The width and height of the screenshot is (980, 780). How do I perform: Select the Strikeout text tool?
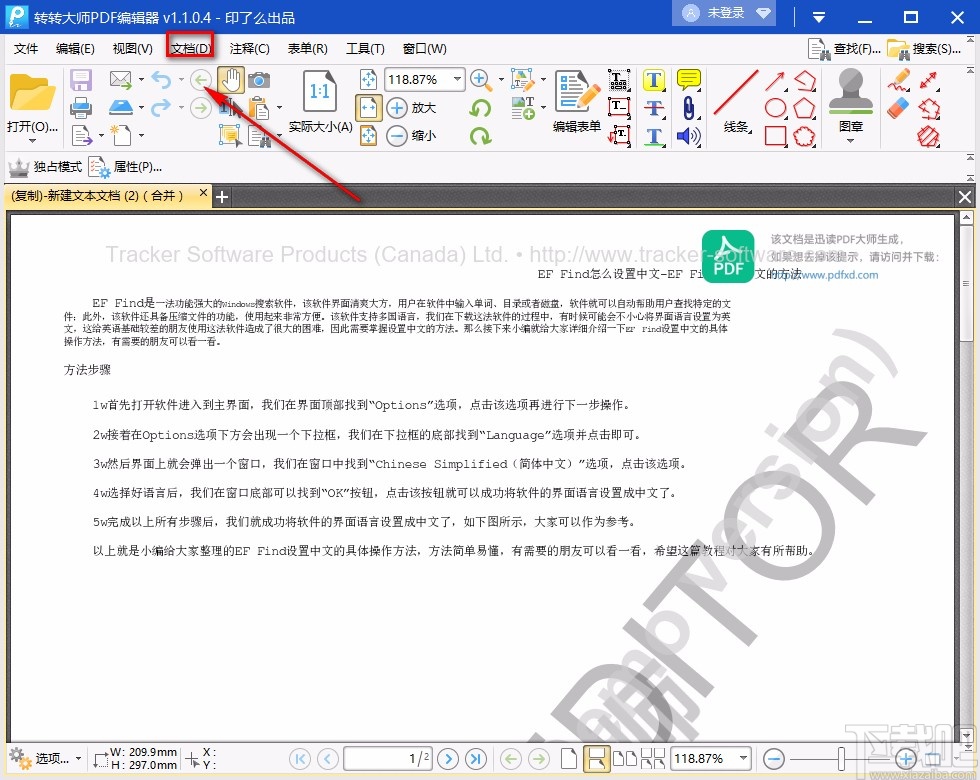coord(654,108)
